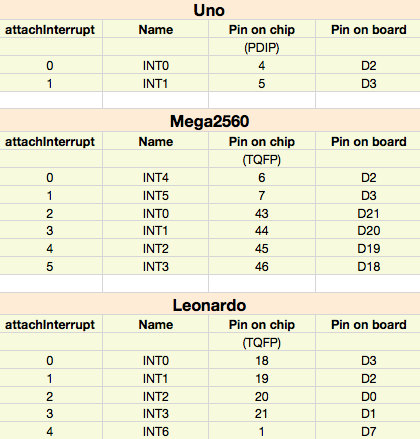Select chip pin 43 cell

pyautogui.click(x=262, y=214)
